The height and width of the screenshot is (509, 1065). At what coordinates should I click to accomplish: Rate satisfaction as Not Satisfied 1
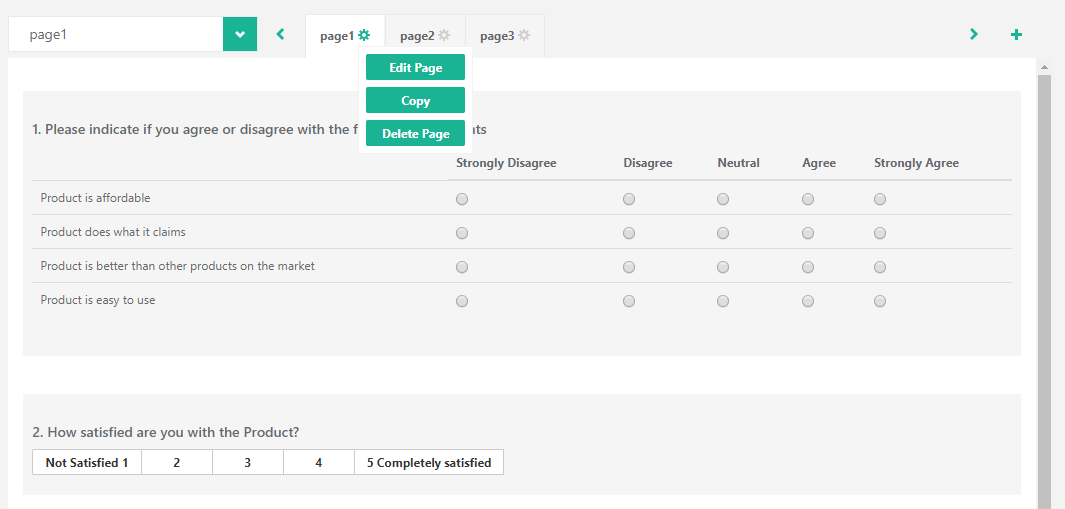(x=87, y=463)
